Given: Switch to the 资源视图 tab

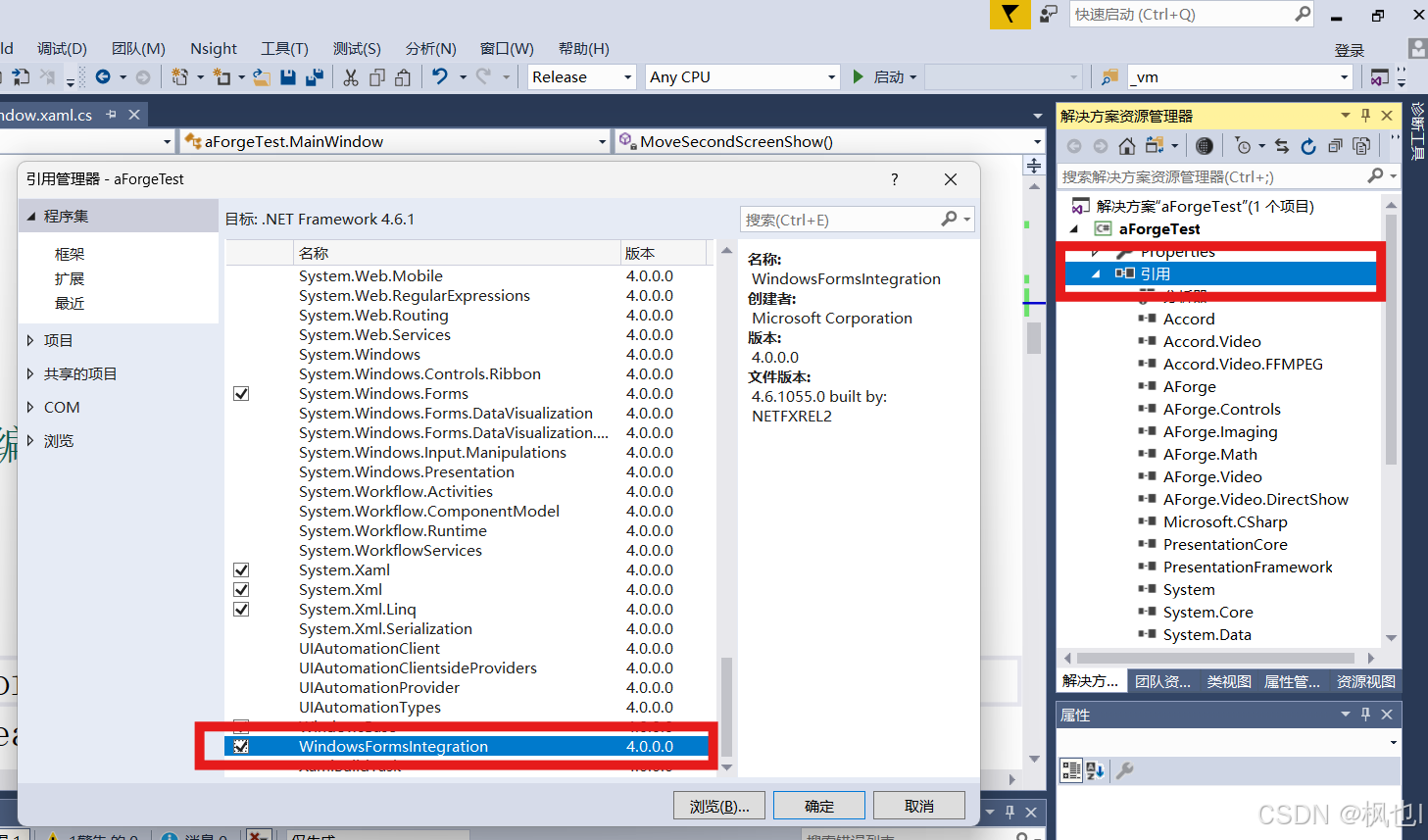Looking at the screenshot, I should (x=1365, y=681).
